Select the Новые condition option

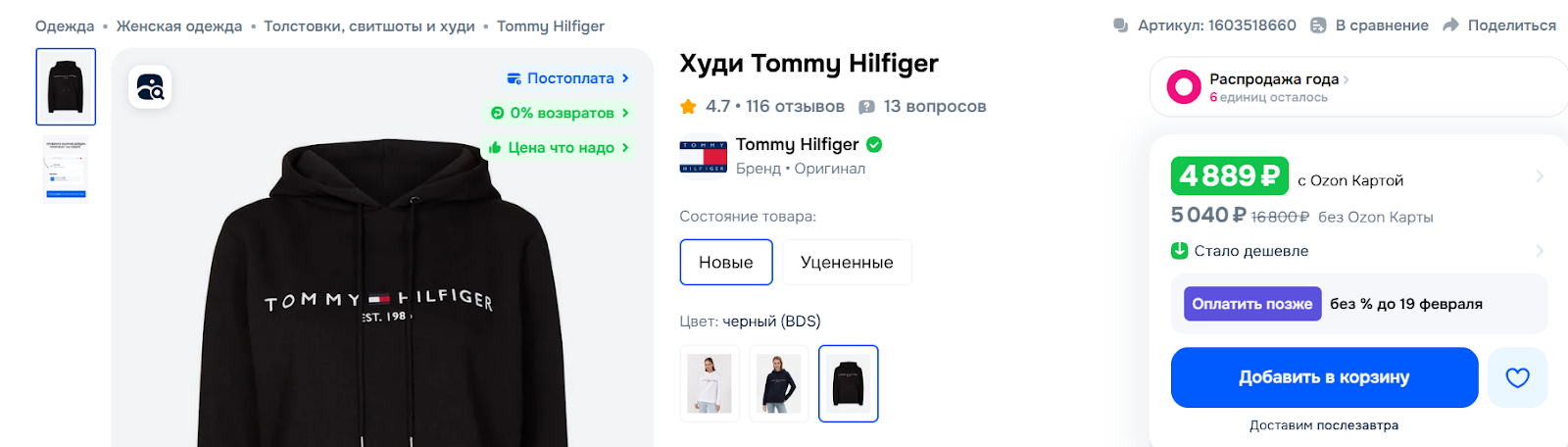pos(726,262)
